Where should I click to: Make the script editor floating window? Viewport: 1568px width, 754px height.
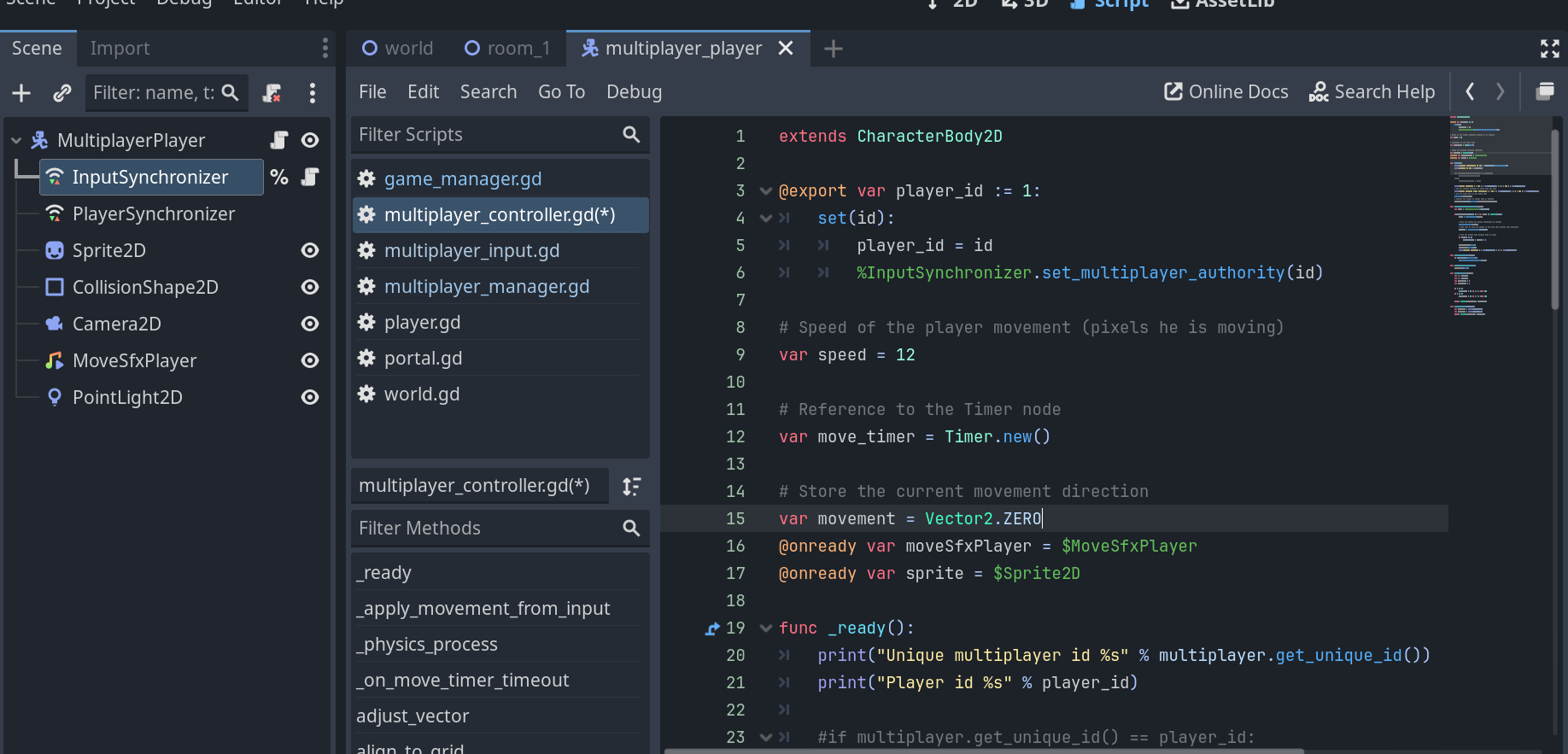[1545, 91]
